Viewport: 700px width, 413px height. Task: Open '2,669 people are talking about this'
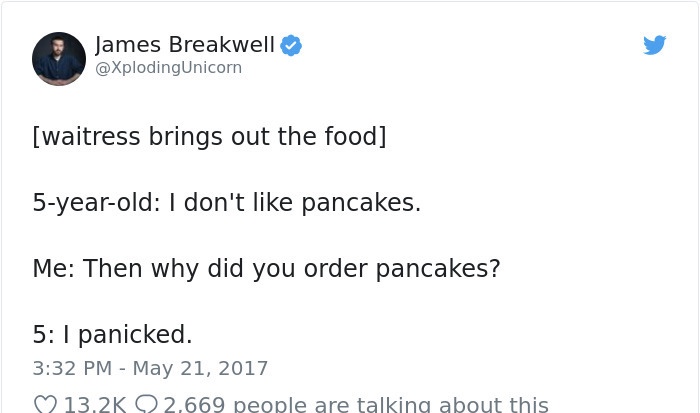356,405
